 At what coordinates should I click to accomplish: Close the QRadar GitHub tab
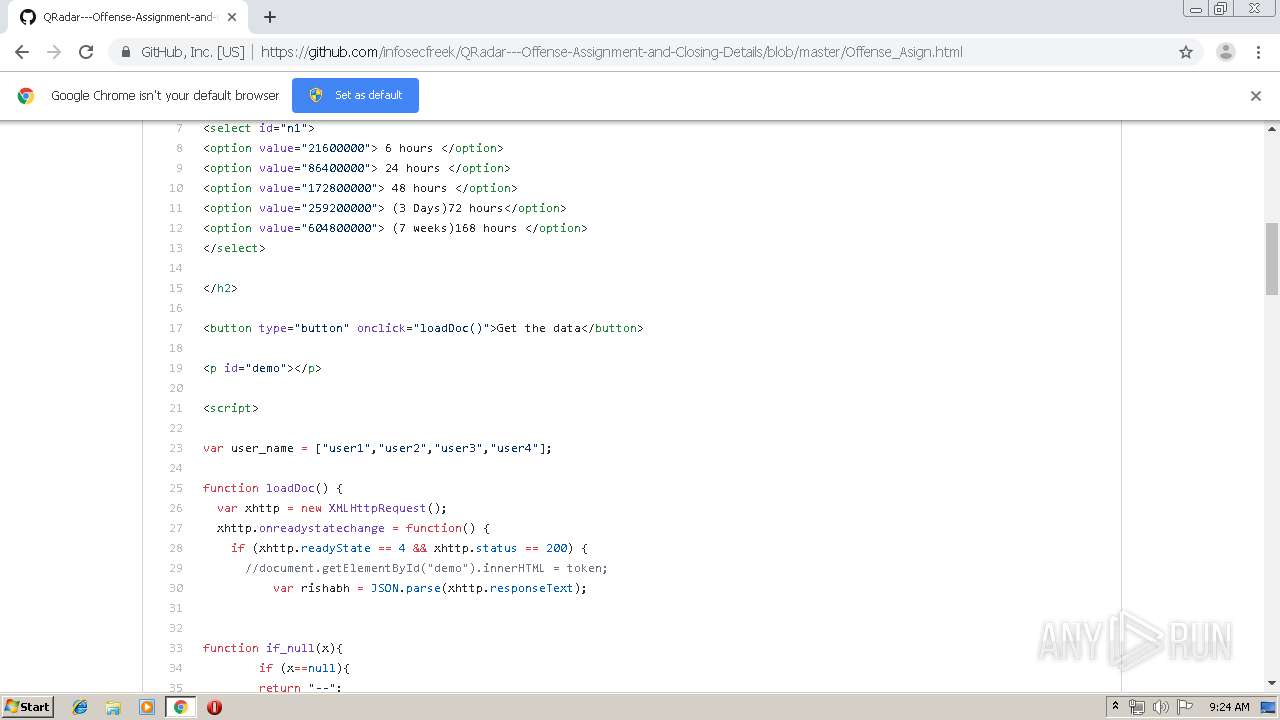[x=233, y=17]
